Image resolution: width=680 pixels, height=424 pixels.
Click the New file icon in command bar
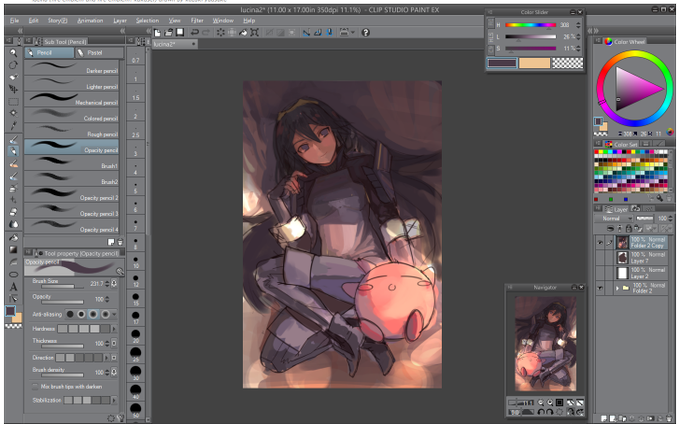tap(157, 33)
